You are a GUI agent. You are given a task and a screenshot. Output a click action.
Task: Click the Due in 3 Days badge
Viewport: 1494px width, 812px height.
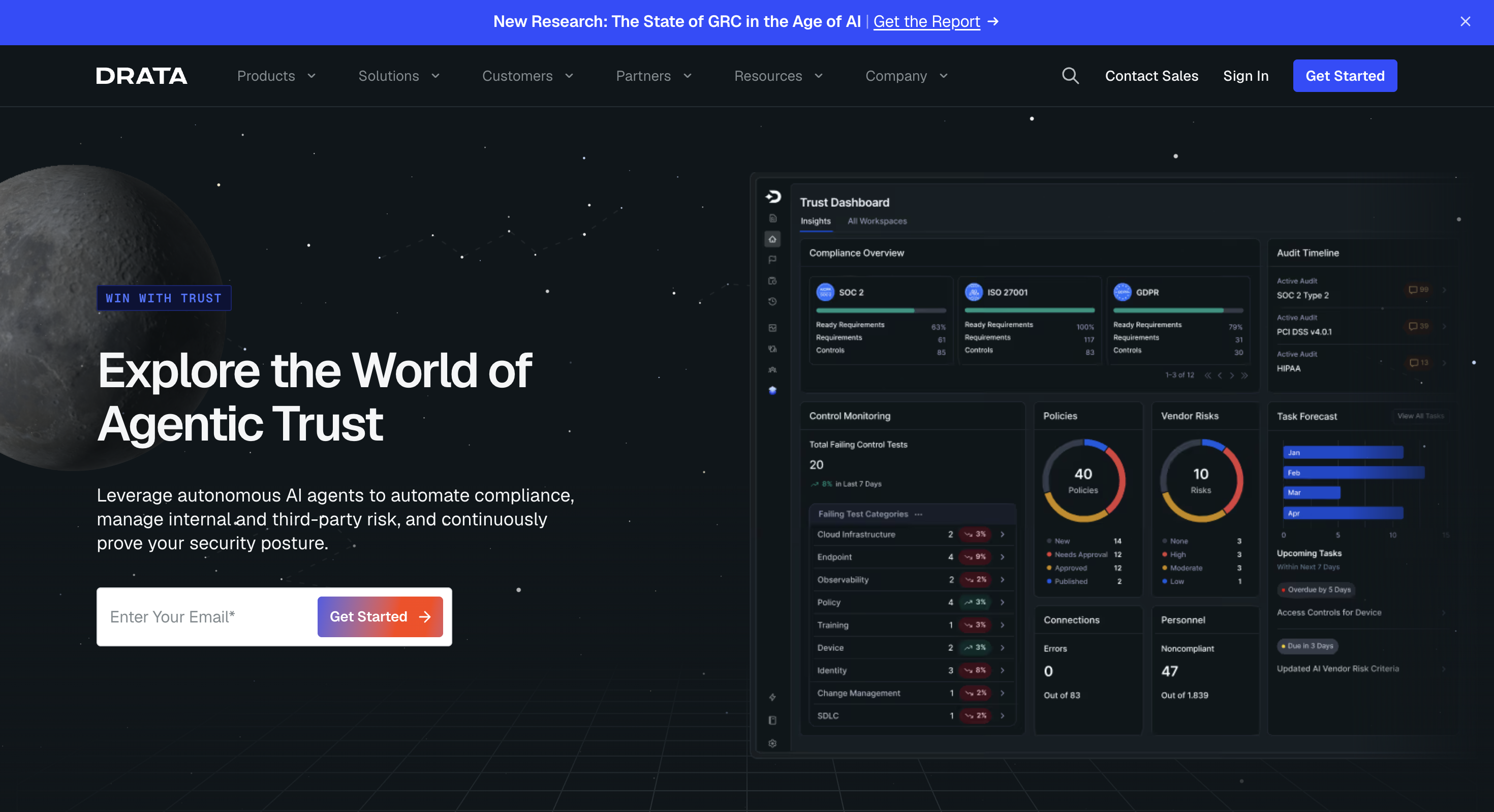click(x=1307, y=645)
